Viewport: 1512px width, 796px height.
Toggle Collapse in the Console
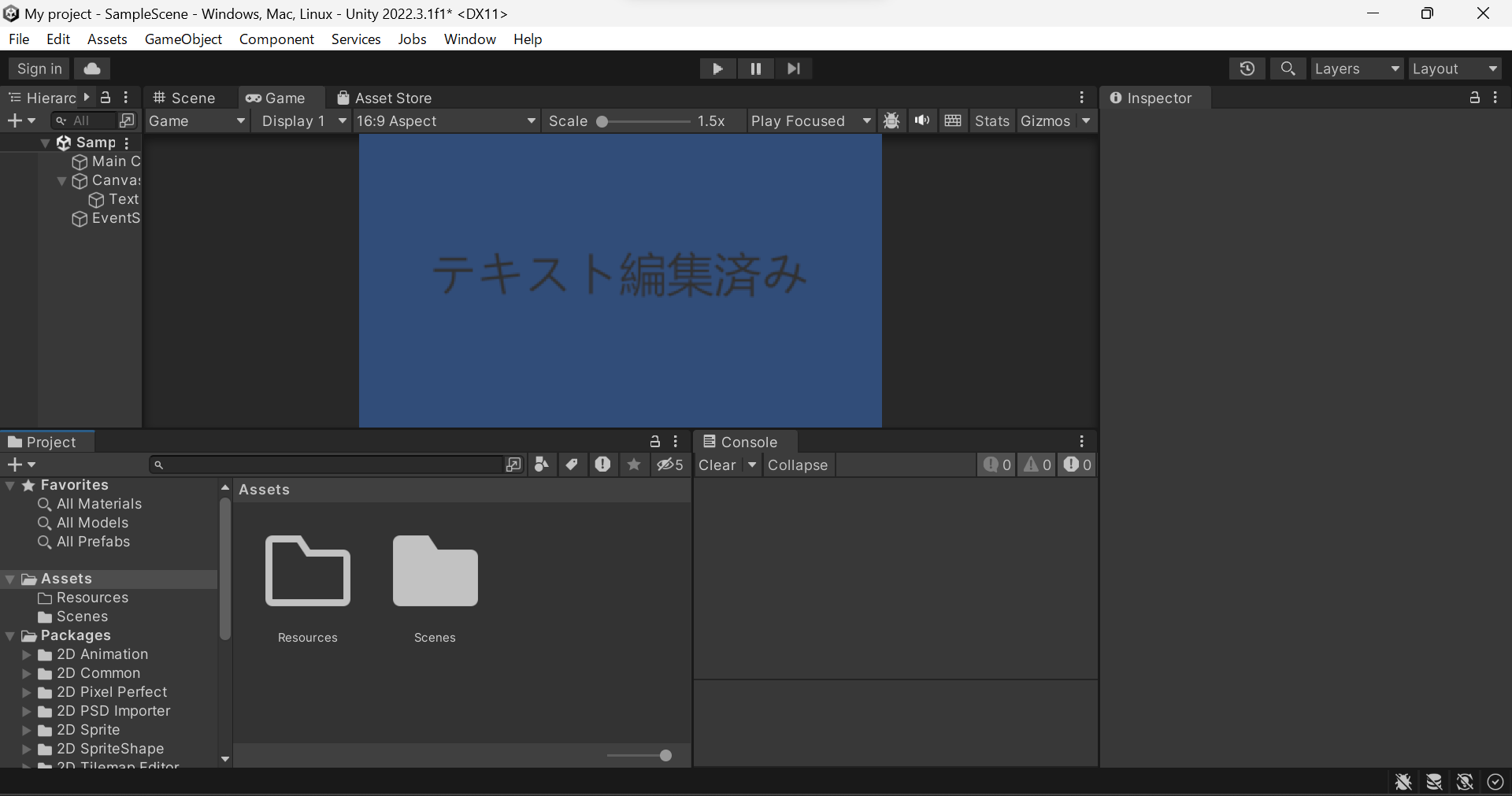(x=798, y=465)
